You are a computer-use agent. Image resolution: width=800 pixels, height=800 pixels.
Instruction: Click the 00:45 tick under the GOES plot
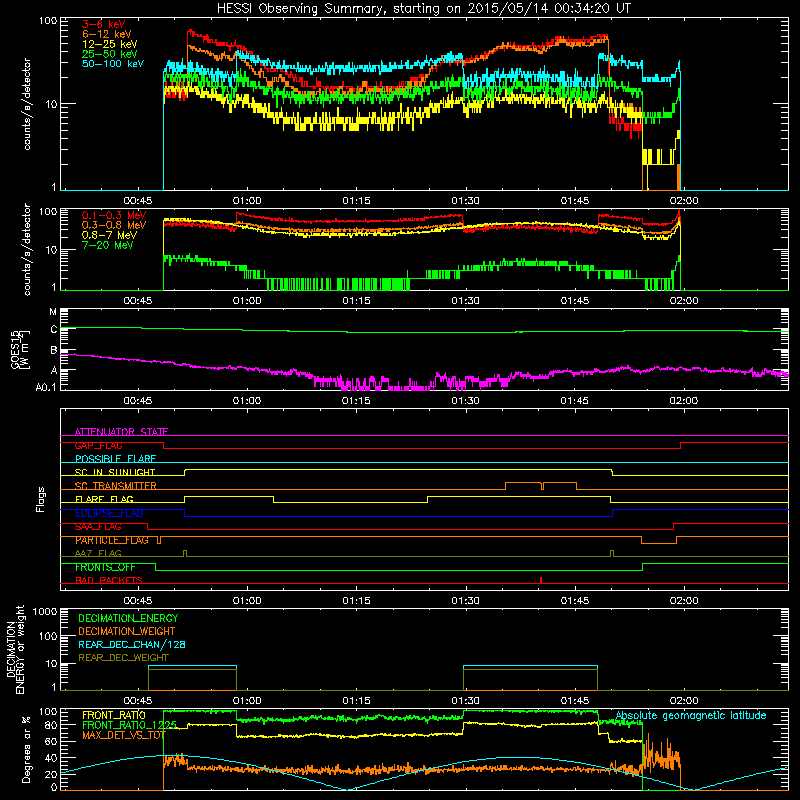tap(138, 401)
